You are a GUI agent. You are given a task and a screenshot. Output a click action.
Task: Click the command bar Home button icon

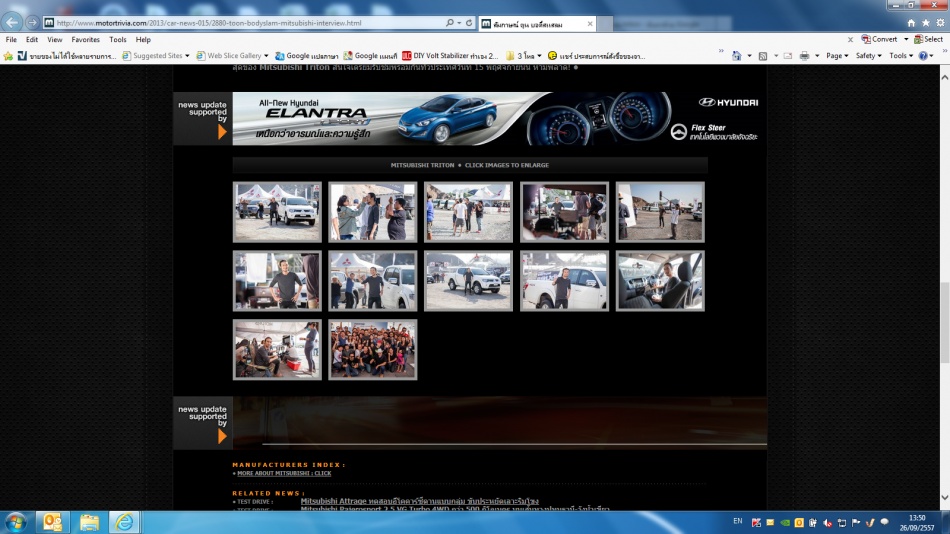(737, 56)
